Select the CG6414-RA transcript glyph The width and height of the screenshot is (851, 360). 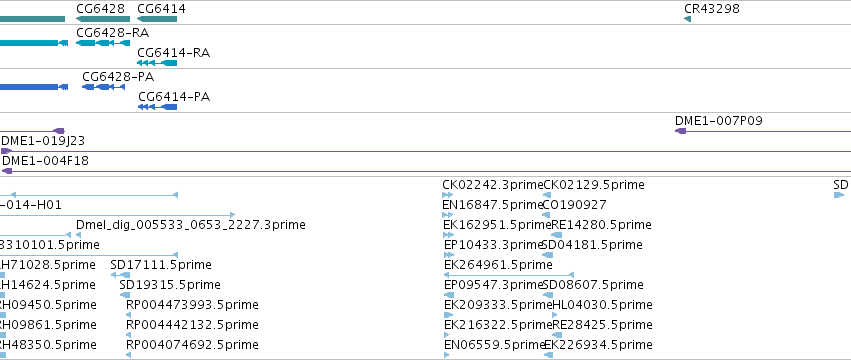click(157, 63)
